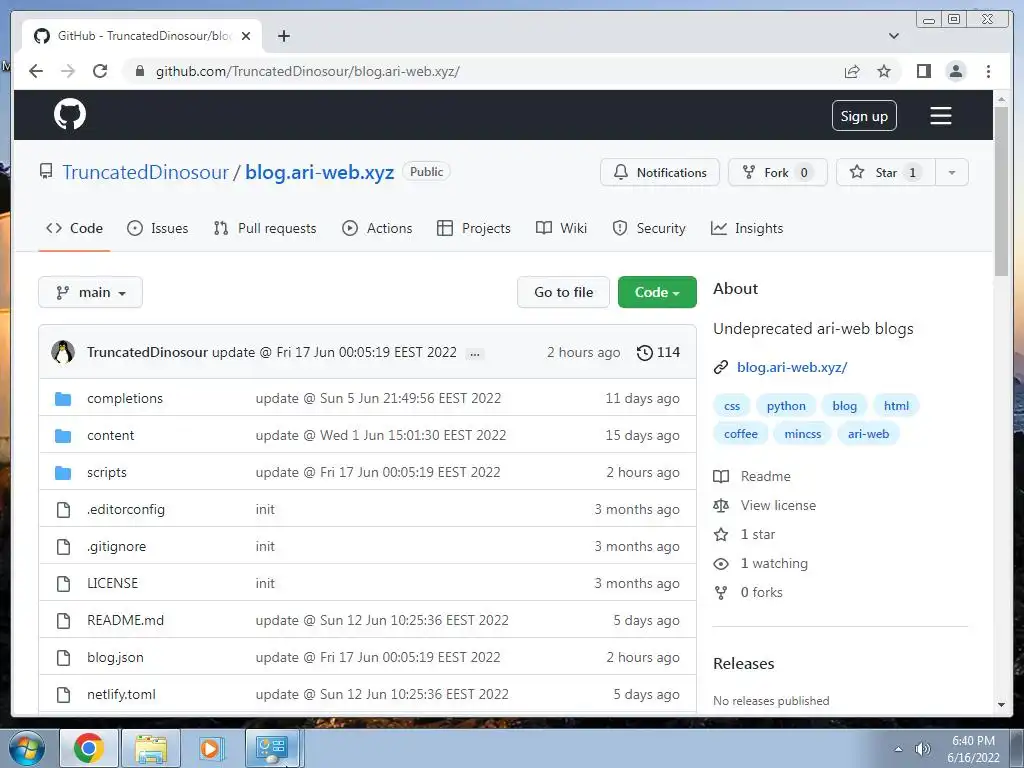This screenshot has height=768, width=1024.
Task: Switch to the Insights tab
Action: 746,228
